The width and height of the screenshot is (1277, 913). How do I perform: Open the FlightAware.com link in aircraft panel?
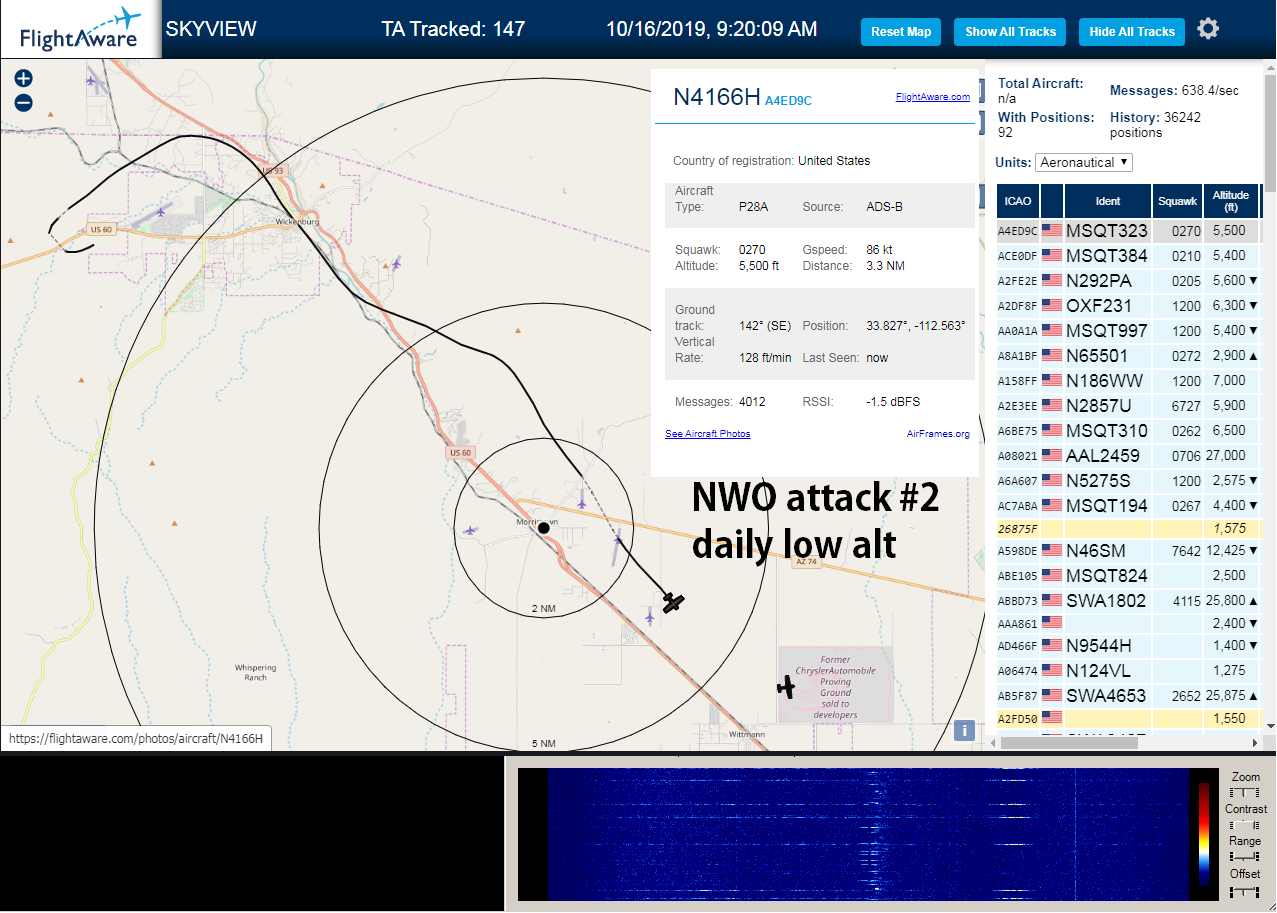(x=933, y=97)
